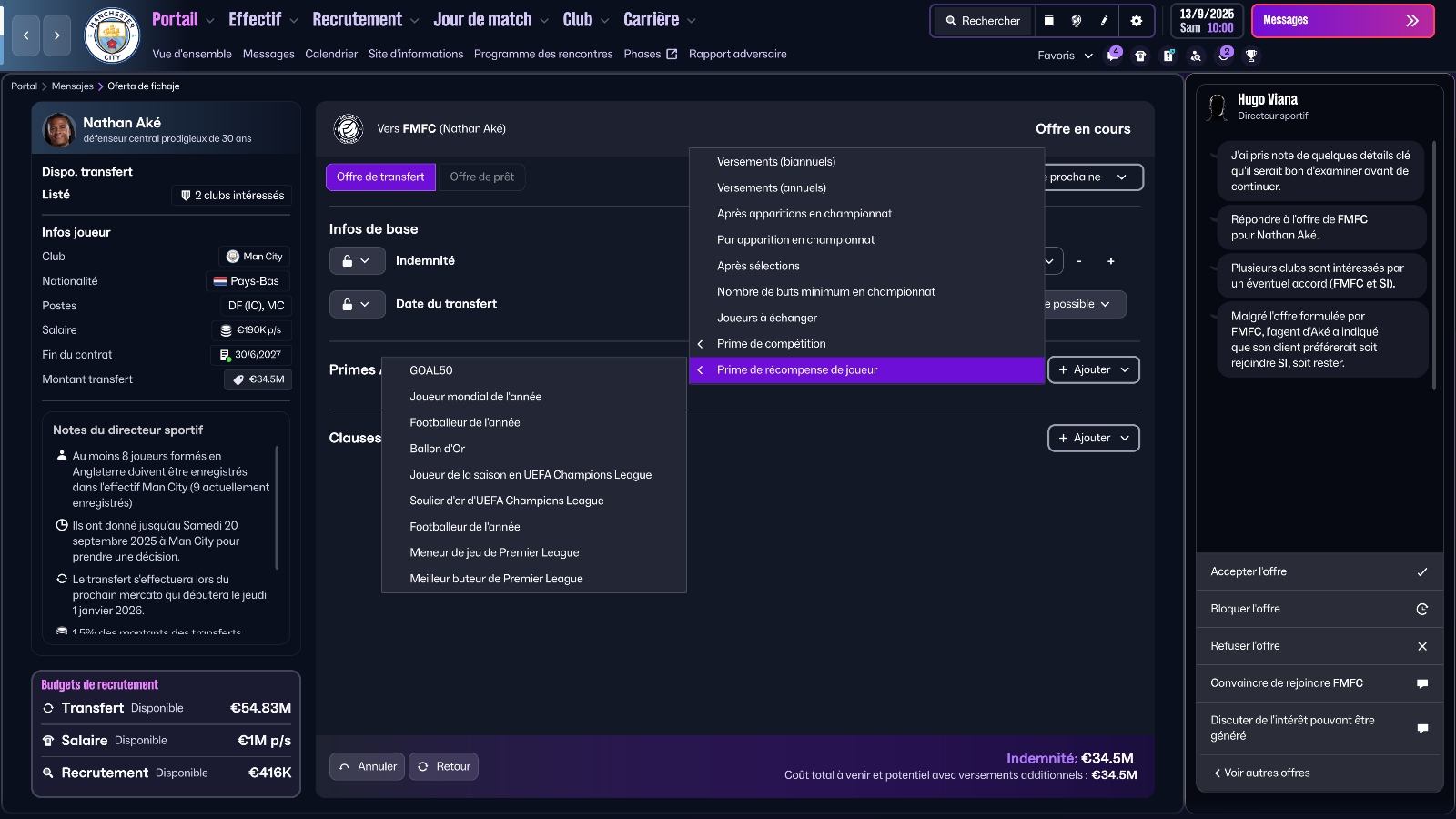The height and width of the screenshot is (819, 1456).
Task: Click the pencil editor icon in the toolbar
Action: pyautogui.click(x=1103, y=20)
